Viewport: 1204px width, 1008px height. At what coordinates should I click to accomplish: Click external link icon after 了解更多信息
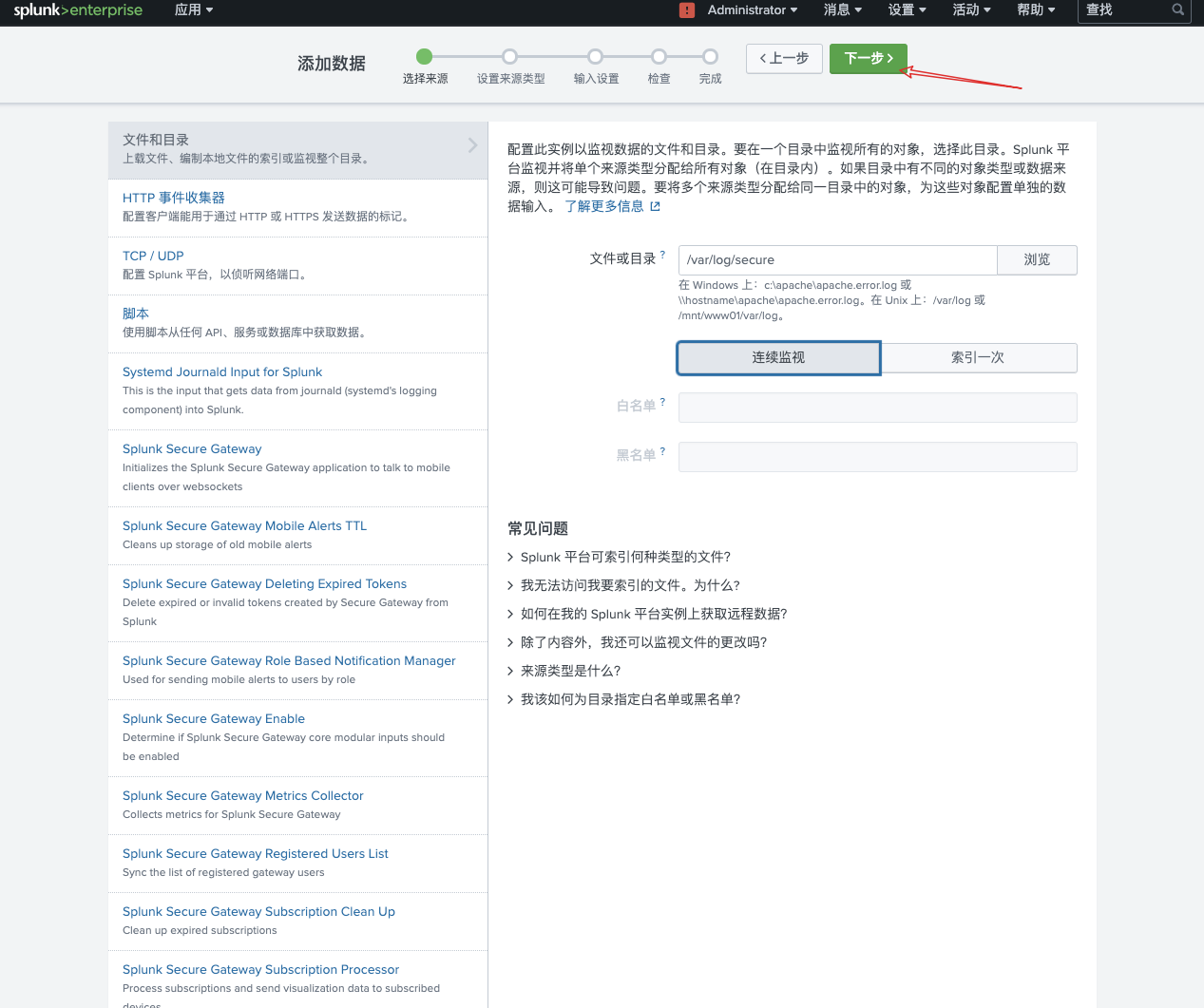point(655,206)
